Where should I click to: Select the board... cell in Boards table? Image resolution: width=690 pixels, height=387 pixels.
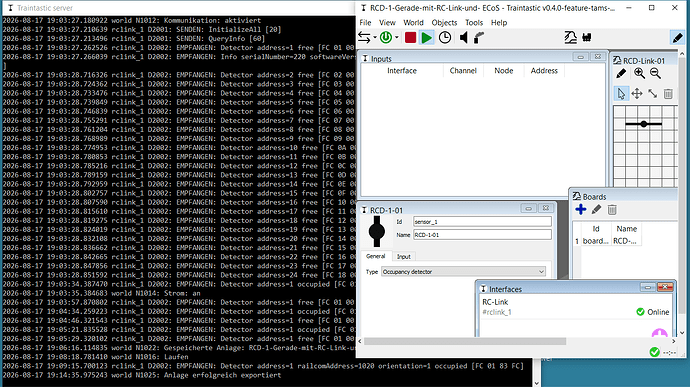[x=595, y=241]
